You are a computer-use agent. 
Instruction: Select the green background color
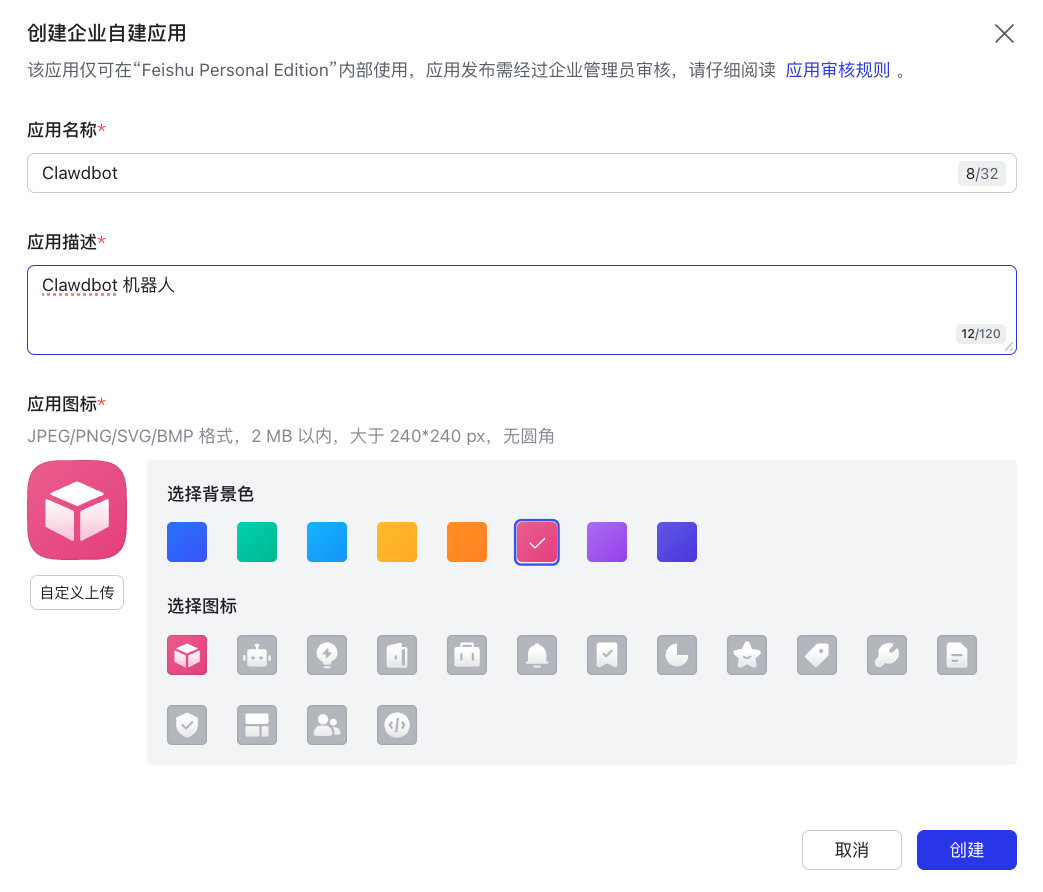coord(257,542)
